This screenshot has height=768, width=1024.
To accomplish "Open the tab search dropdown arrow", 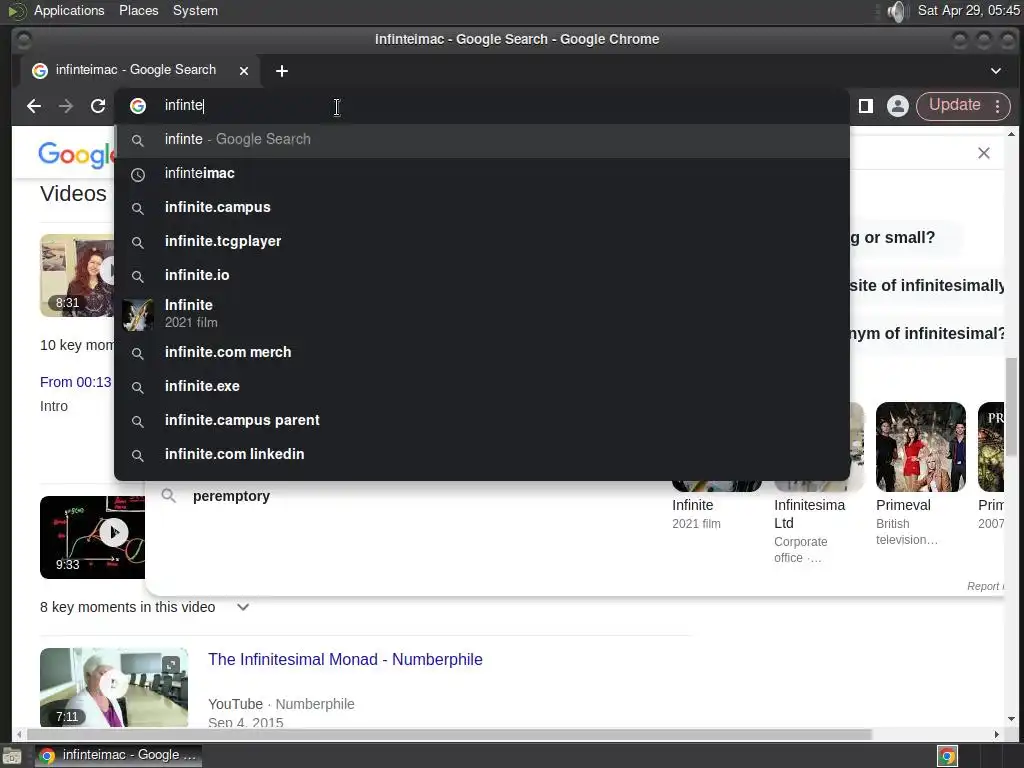I will coord(995,71).
